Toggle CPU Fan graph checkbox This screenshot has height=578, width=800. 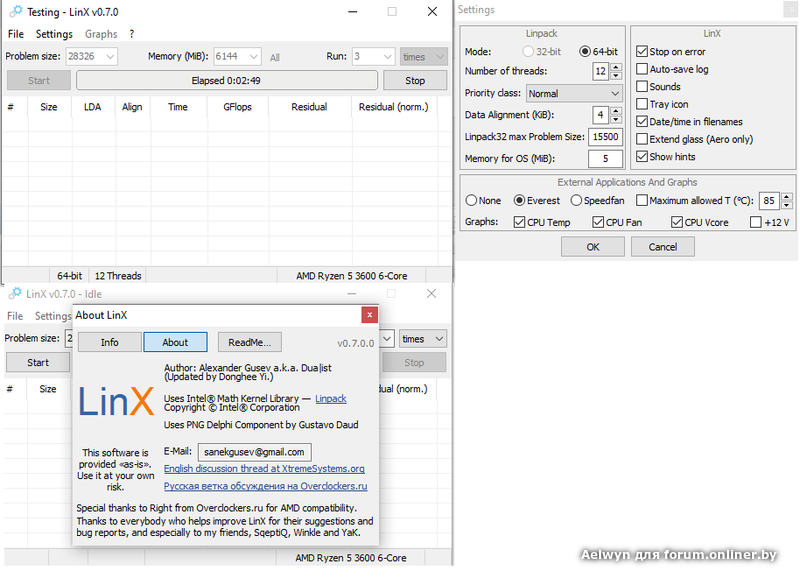[598, 222]
